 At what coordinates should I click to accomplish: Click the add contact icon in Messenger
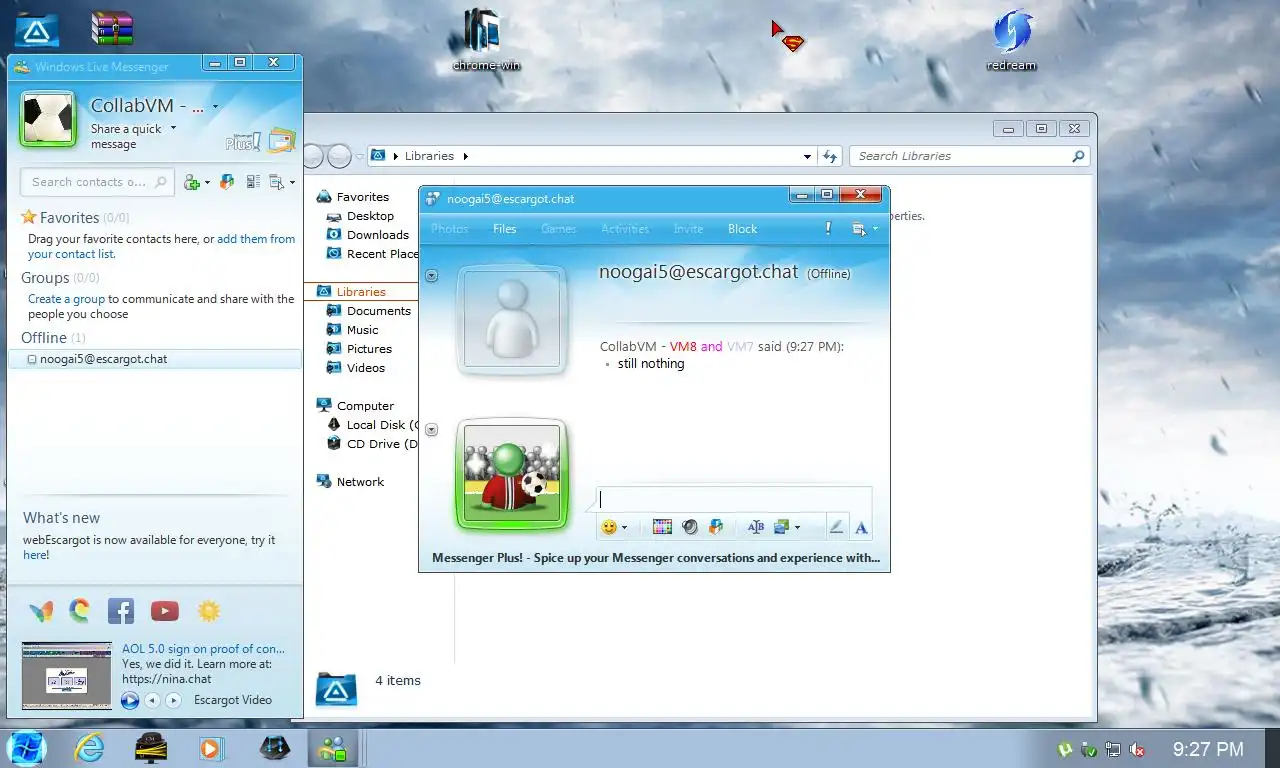pyautogui.click(x=192, y=182)
